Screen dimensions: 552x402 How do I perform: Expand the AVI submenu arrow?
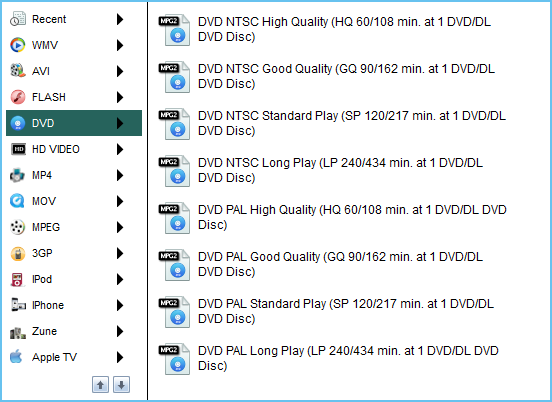click(120, 71)
